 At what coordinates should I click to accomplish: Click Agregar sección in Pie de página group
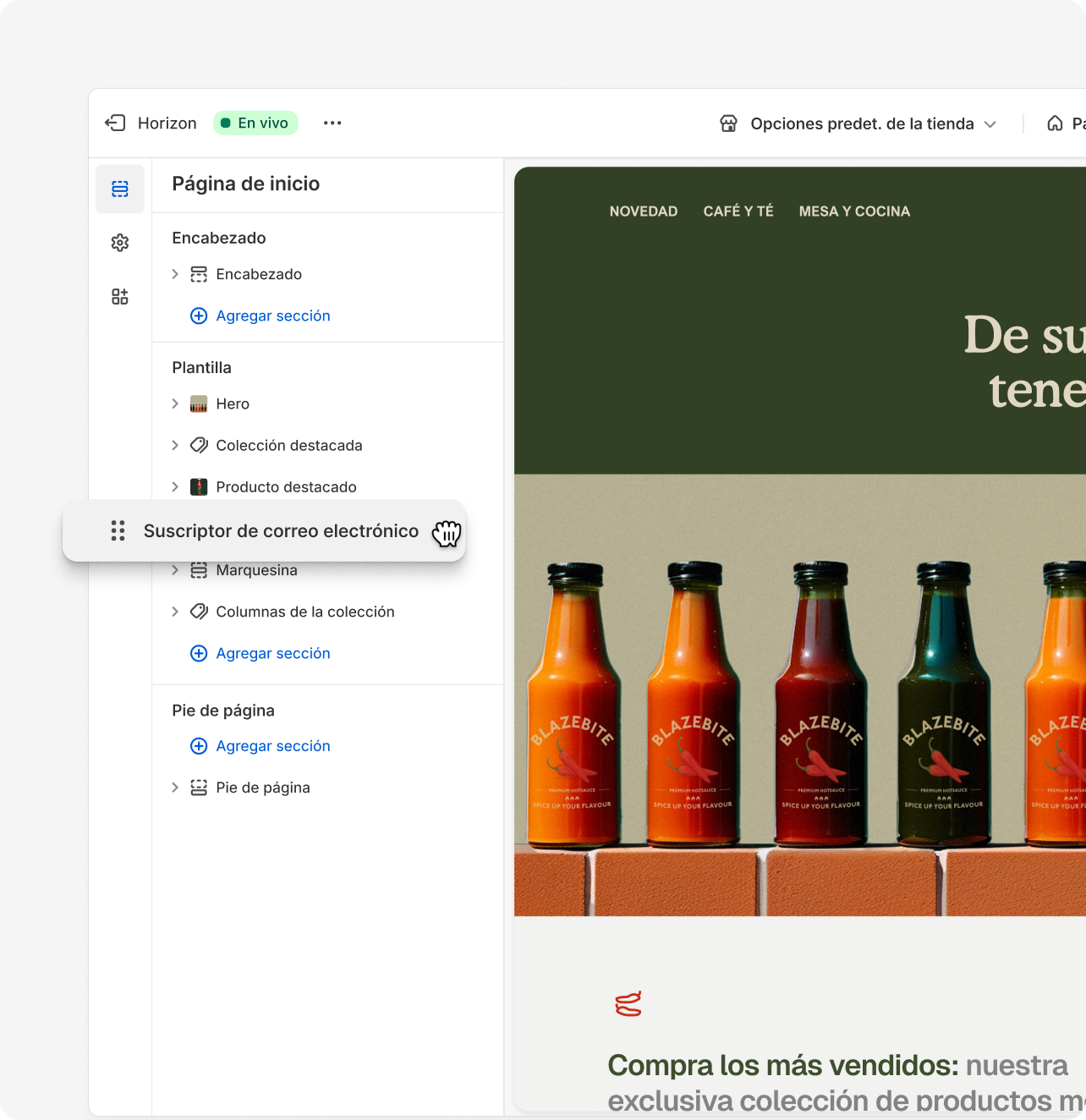[x=273, y=746]
